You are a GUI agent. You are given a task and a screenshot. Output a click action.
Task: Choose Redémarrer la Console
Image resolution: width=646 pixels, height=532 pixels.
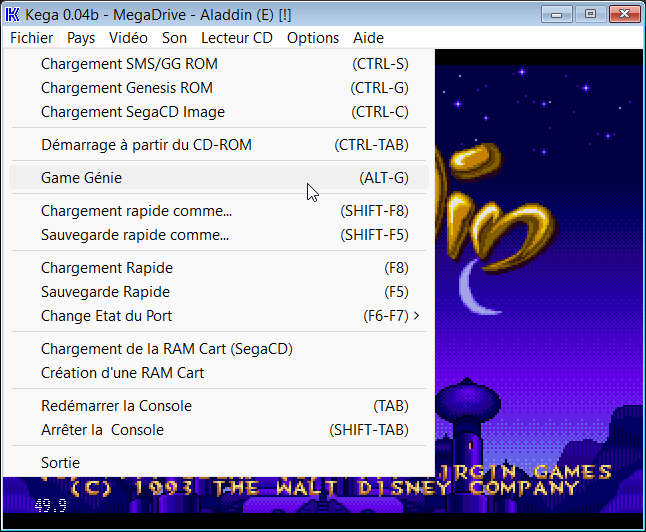pyautogui.click(x=219, y=405)
